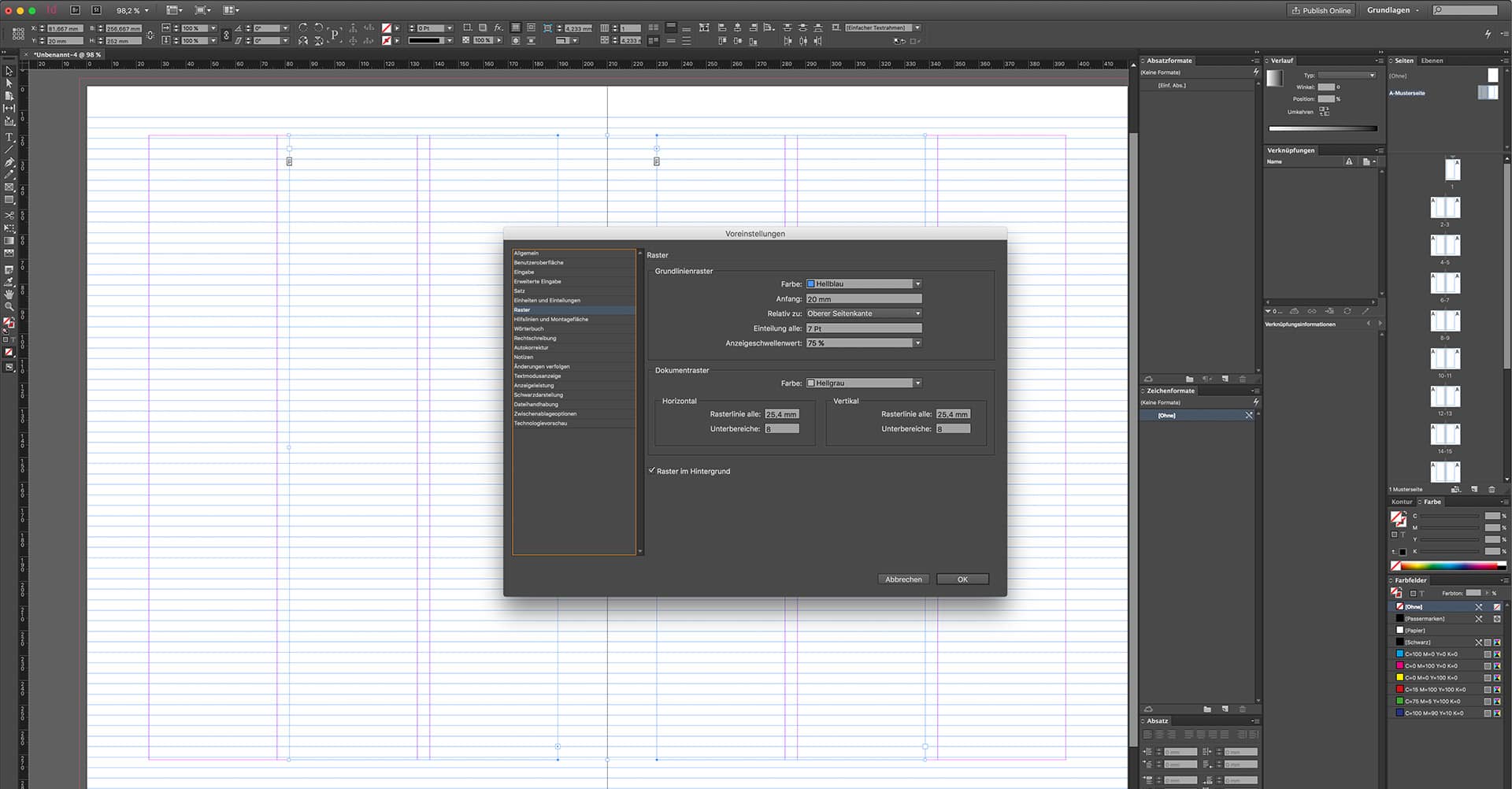Open the Grundlinienraster Farbe dropdown showing Hellblau
Image resolution: width=1512 pixels, height=789 pixels.
916,283
